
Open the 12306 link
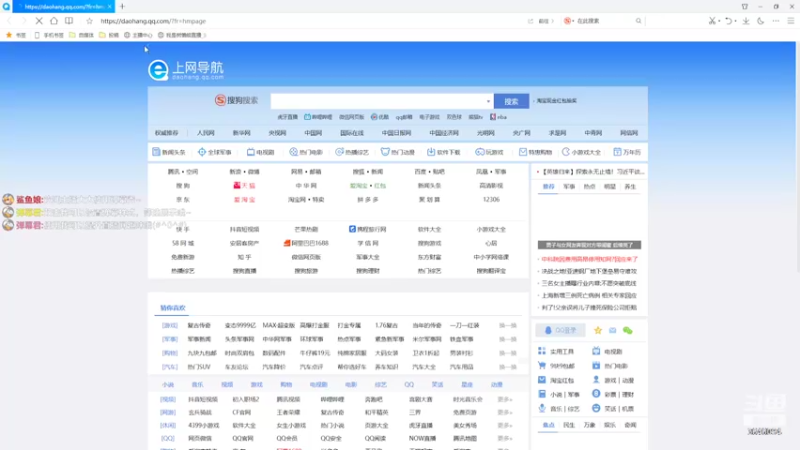point(491,199)
